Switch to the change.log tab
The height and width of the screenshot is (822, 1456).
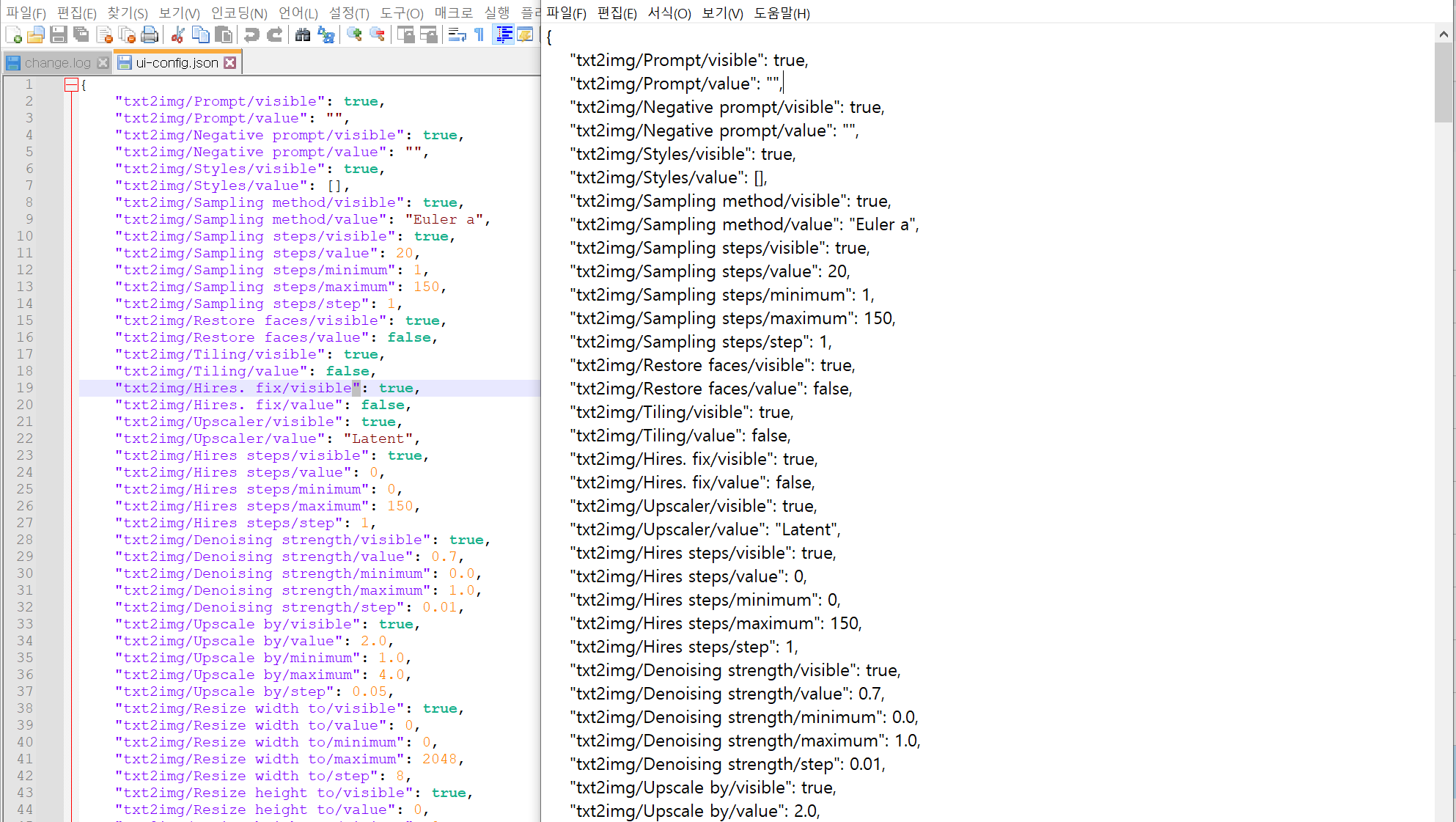pos(57,63)
